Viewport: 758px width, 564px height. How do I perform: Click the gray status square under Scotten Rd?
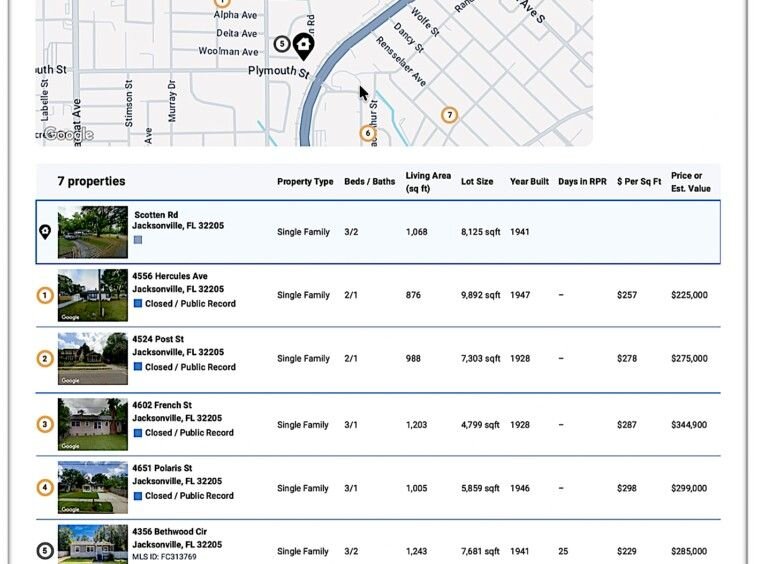[x=138, y=240]
